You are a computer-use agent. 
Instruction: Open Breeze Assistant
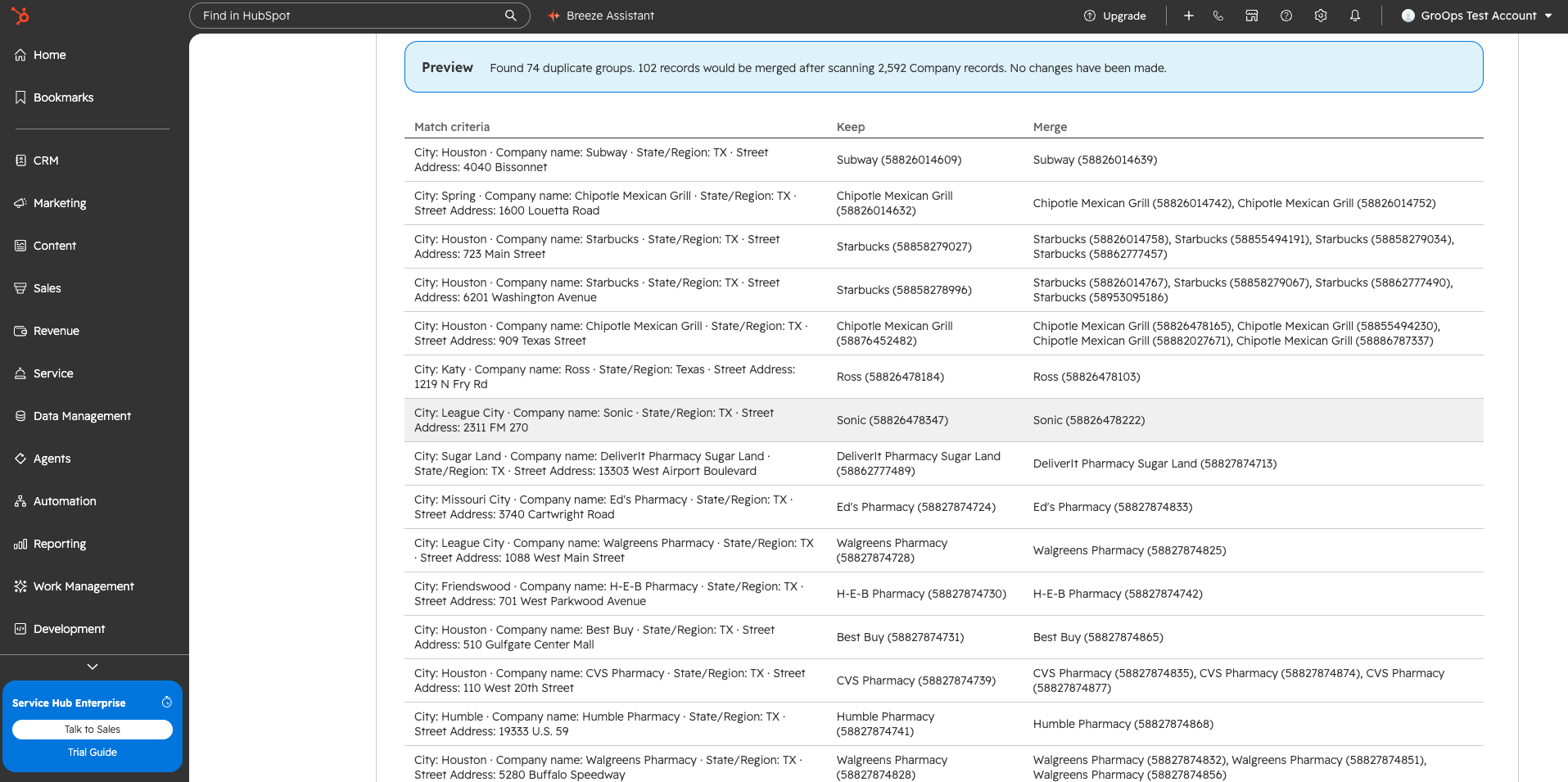click(x=601, y=16)
